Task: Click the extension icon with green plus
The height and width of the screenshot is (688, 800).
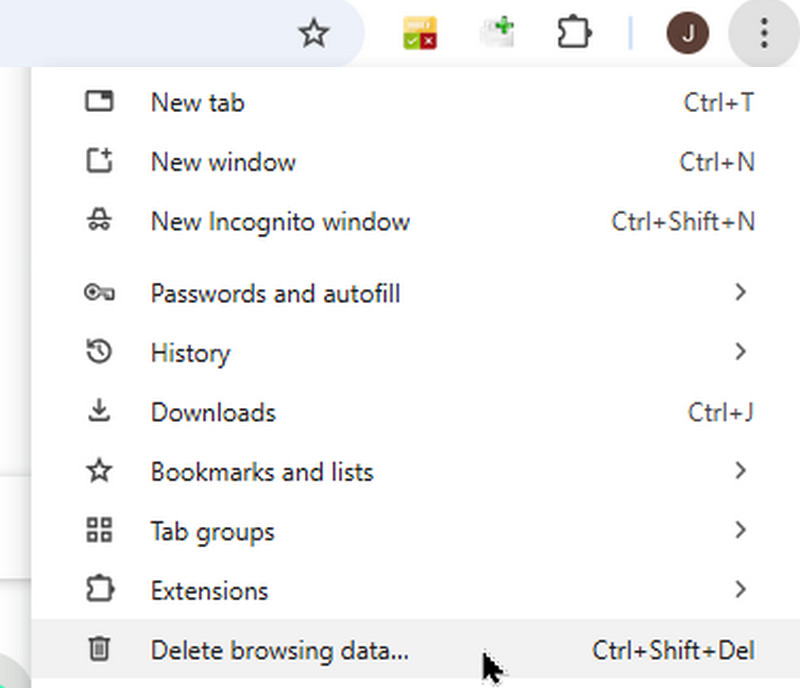Action: coord(497,35)
